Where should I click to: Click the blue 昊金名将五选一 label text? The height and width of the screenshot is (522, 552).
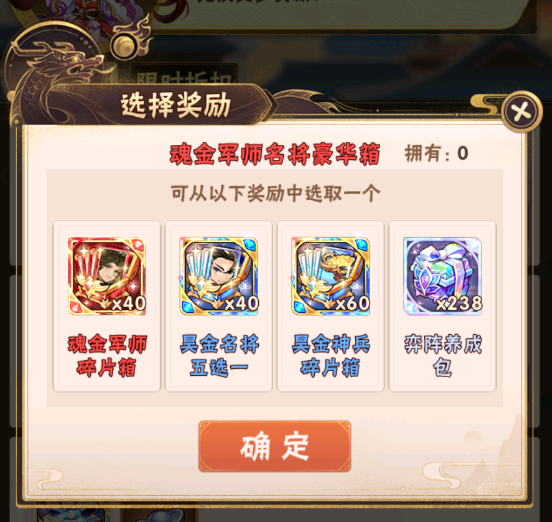219,356
